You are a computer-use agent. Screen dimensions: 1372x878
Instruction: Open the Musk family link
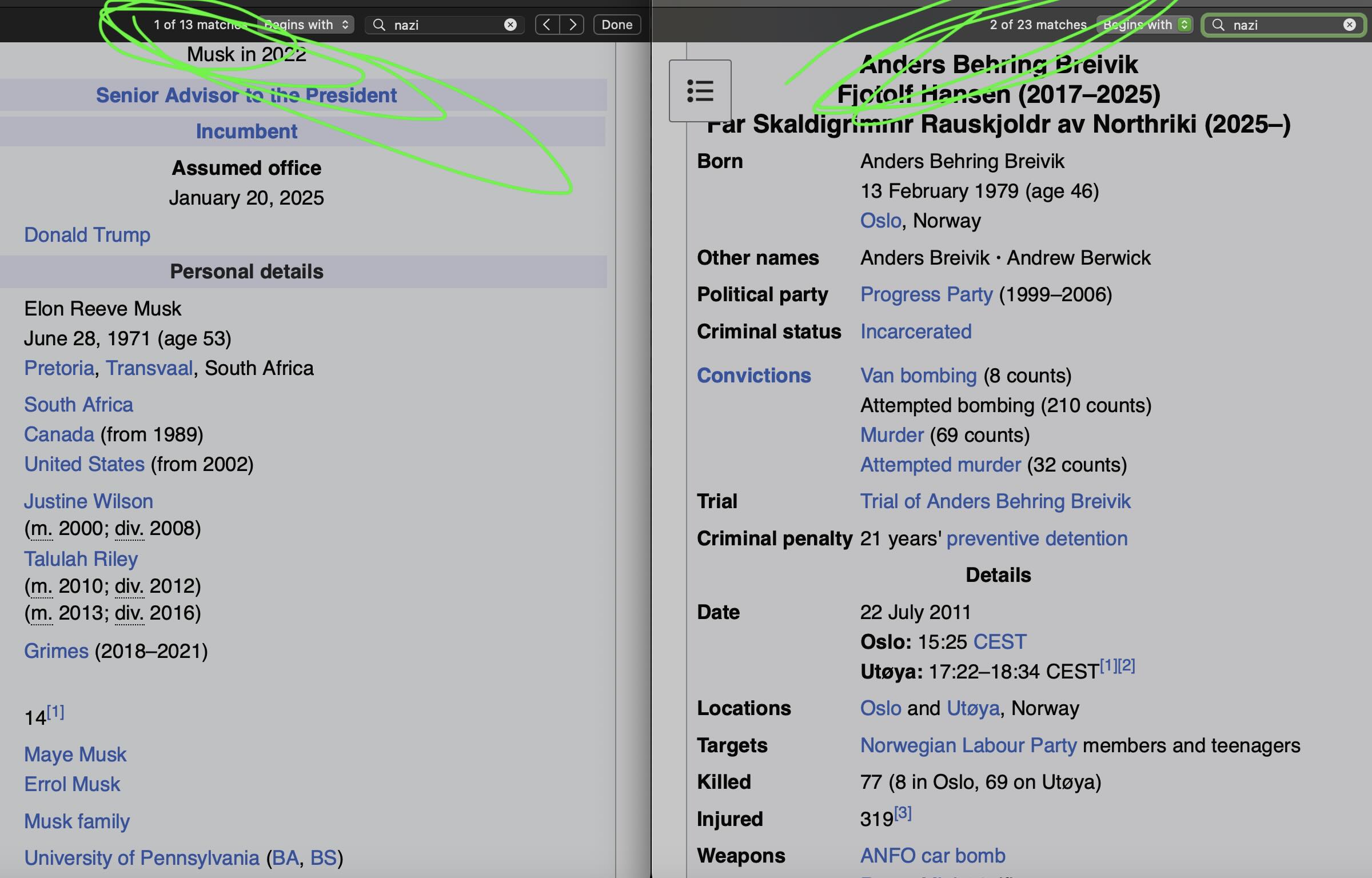[77, 821]
